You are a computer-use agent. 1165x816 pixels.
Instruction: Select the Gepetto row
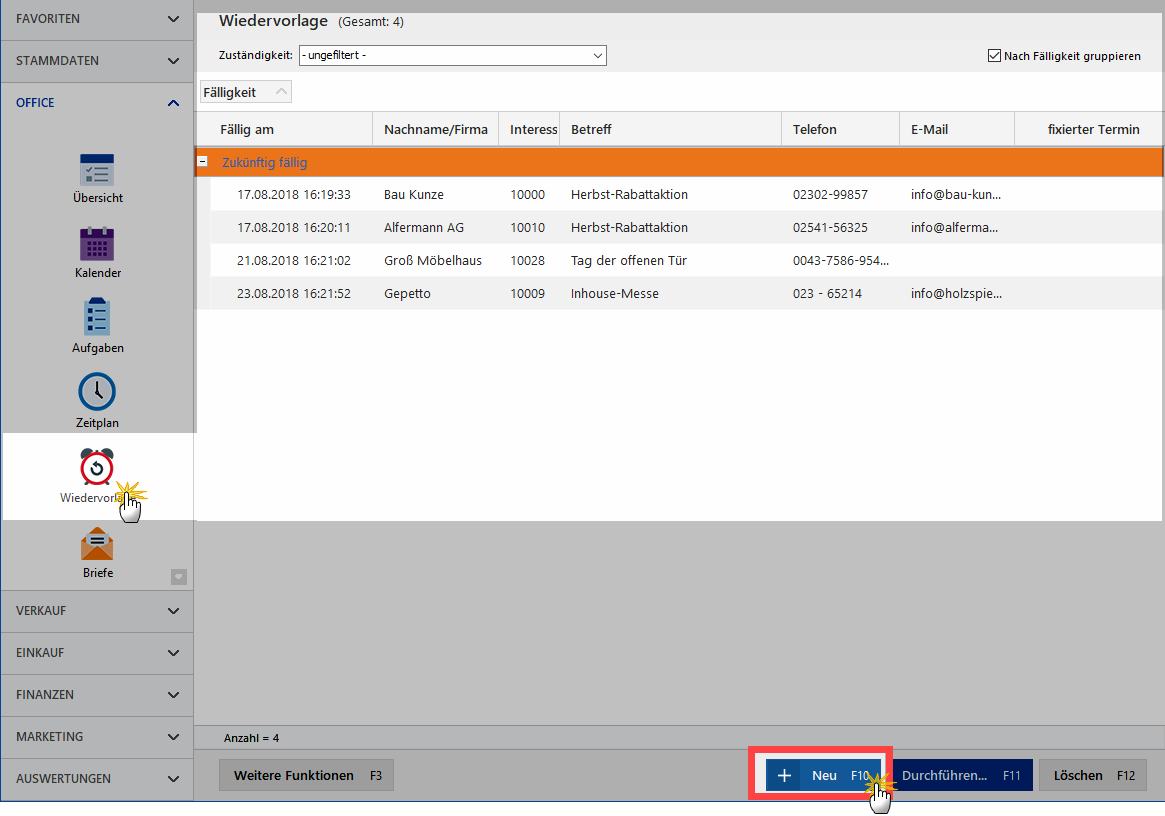coord(687,294)
